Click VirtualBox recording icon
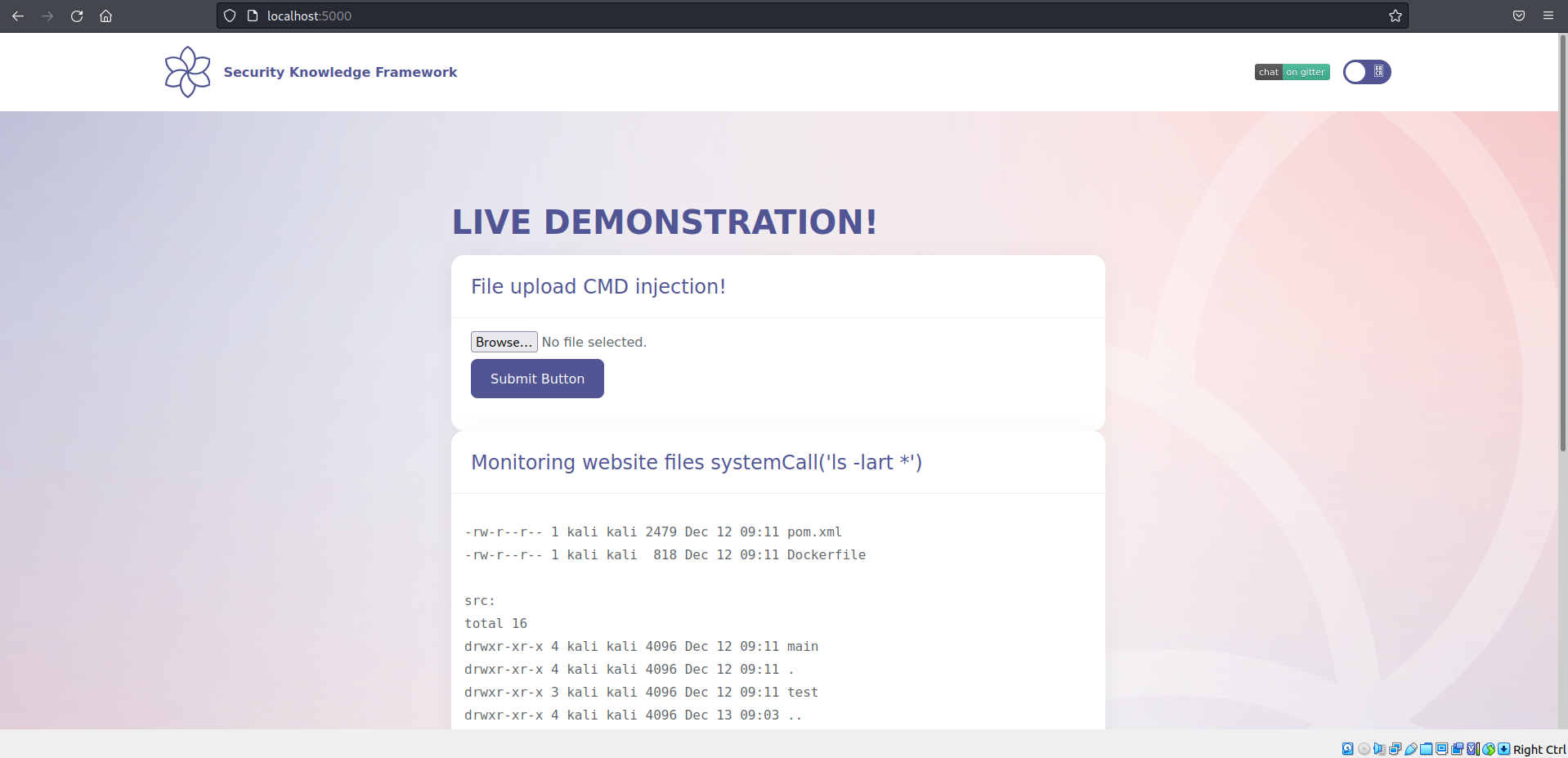1568x758 pixels. tap(1457, 749)
